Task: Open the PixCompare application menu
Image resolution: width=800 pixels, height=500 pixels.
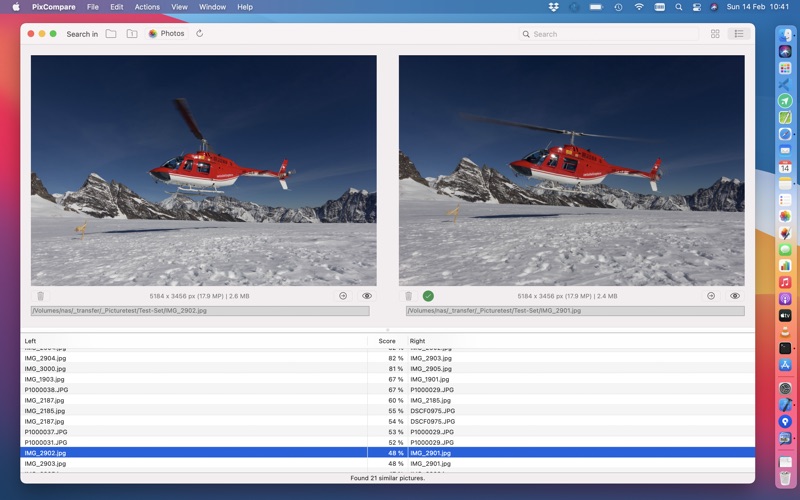Action: (54, 7)
